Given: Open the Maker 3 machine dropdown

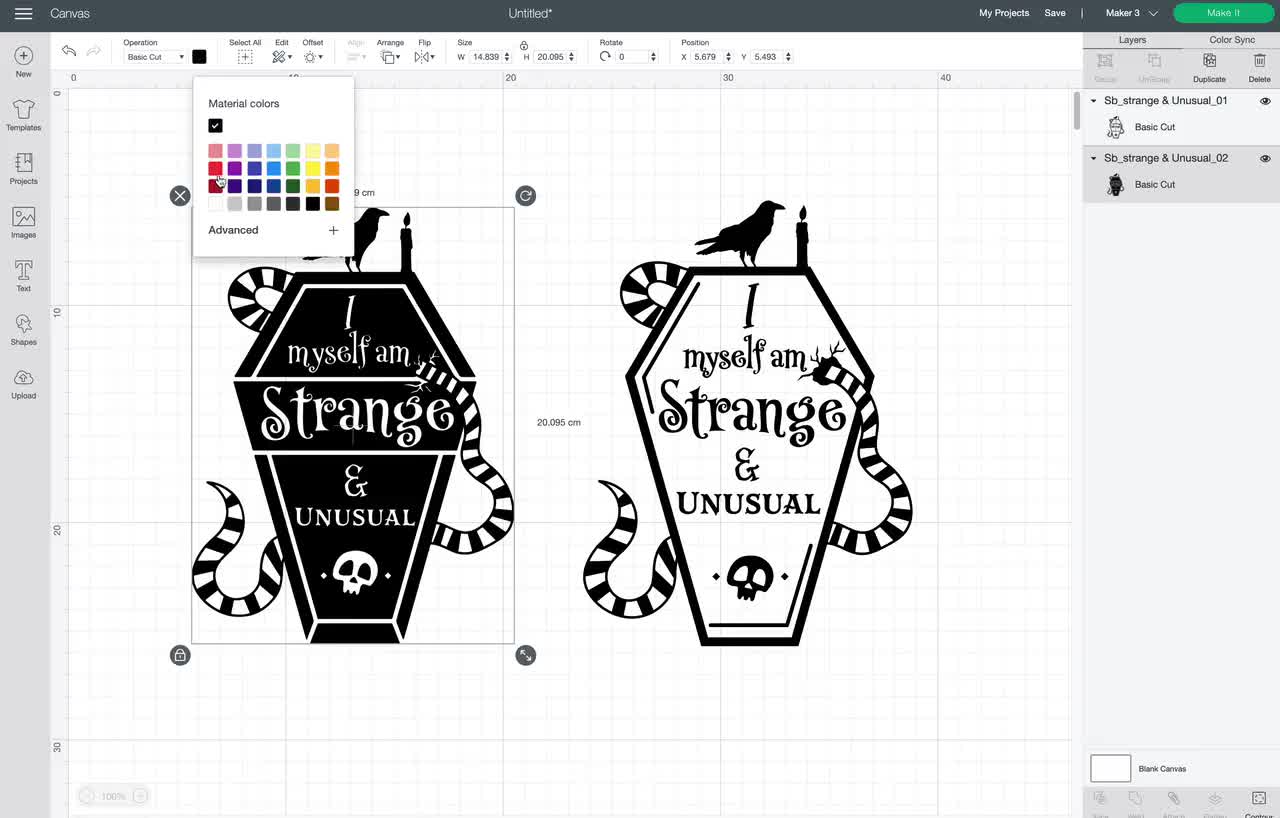Looking at the screenshot, I should [1131, 13].
